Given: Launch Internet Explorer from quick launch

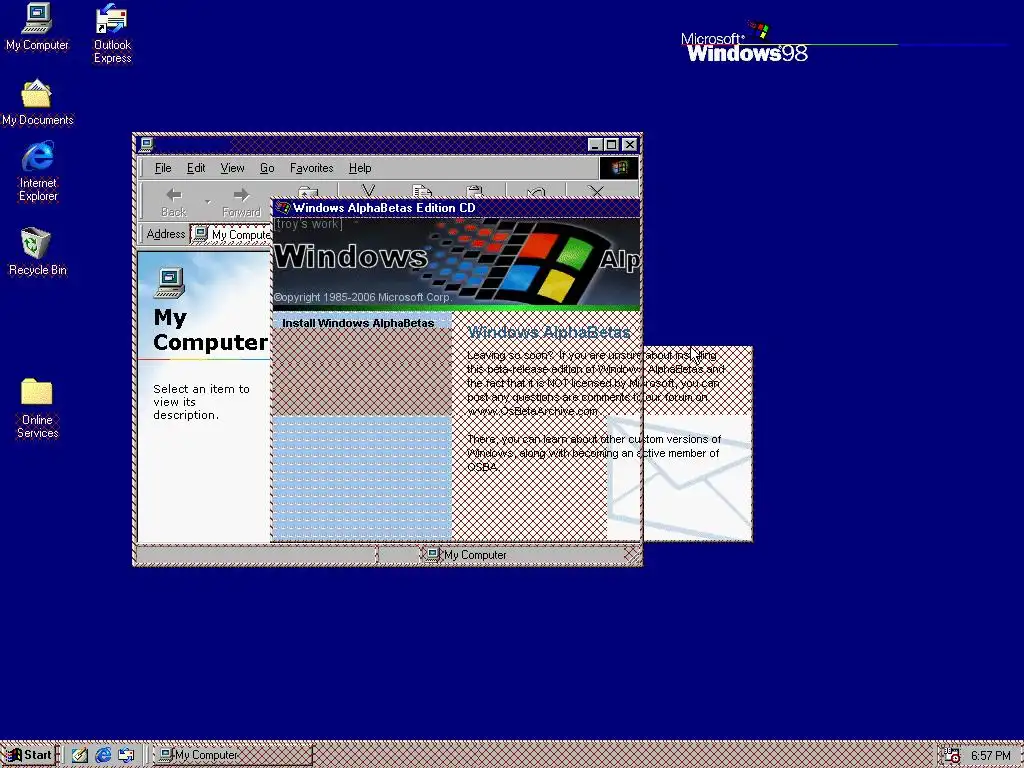Looking at the screenshot, I should coord(103,755).
